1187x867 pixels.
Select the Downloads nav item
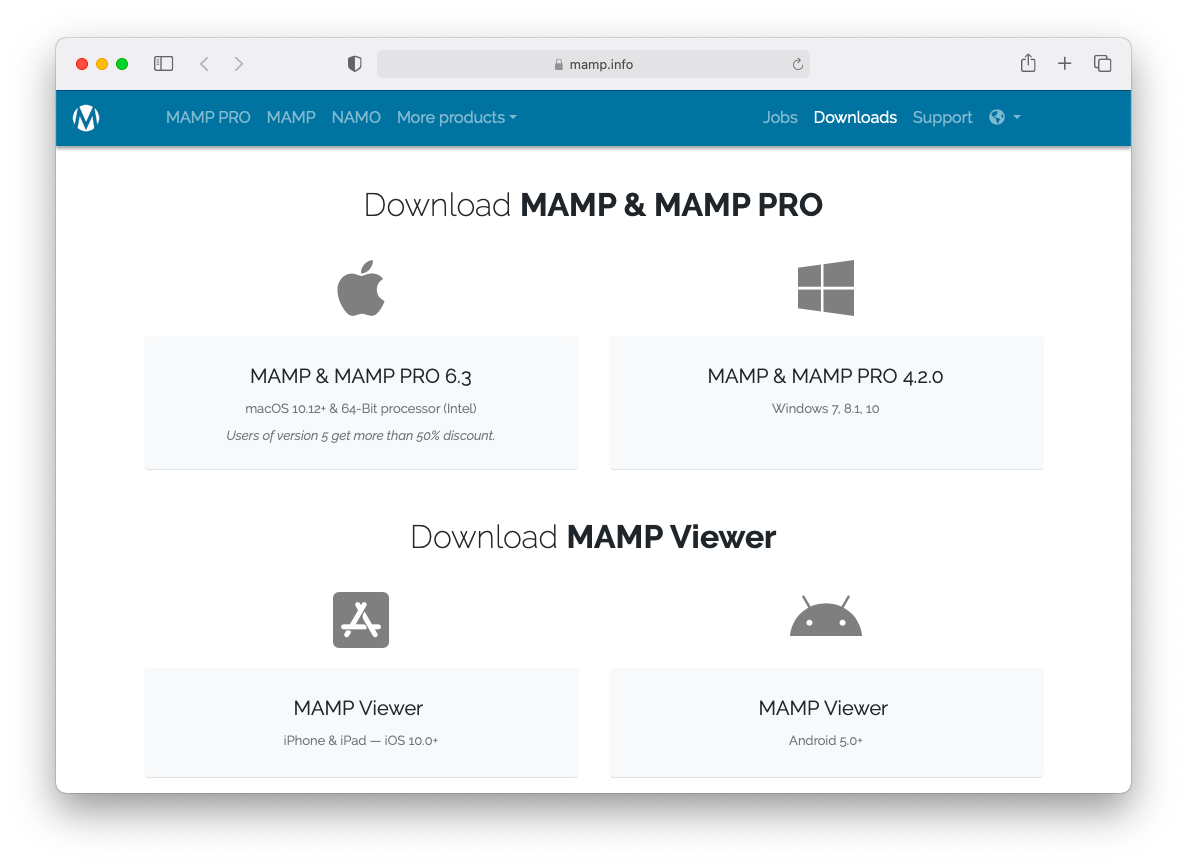[855, 117]
